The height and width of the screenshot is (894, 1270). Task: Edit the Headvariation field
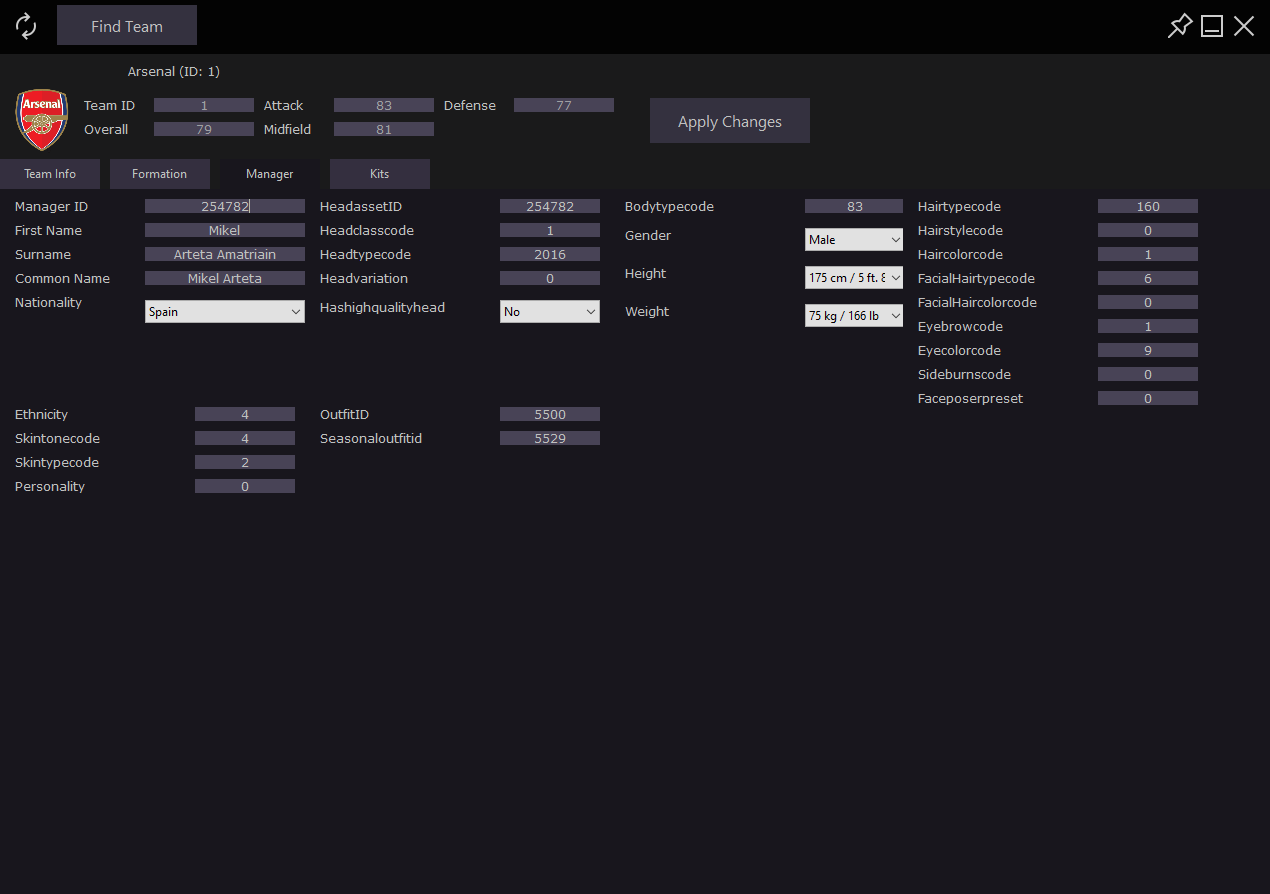(550, 278)
